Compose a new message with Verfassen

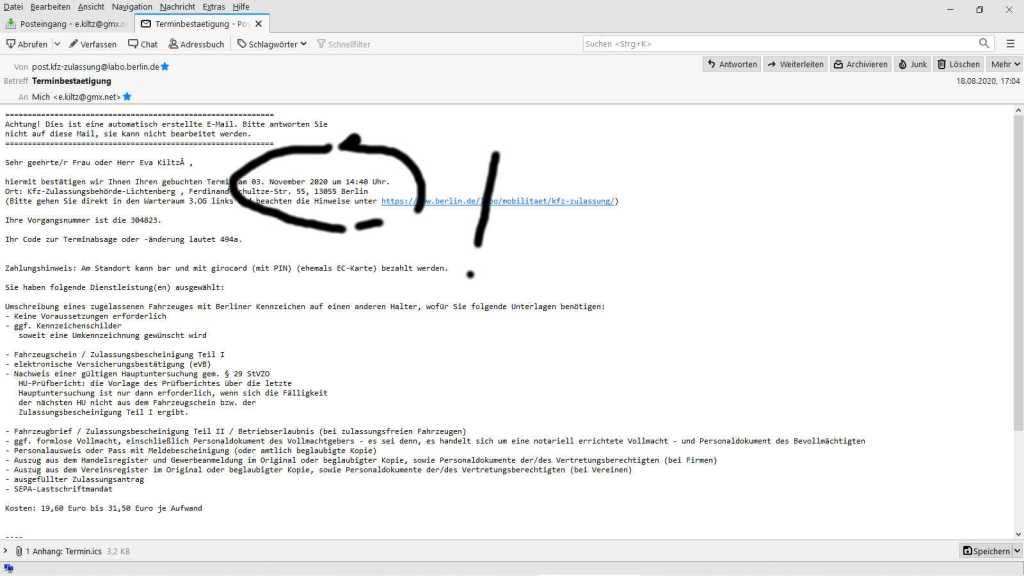[93, 44]
